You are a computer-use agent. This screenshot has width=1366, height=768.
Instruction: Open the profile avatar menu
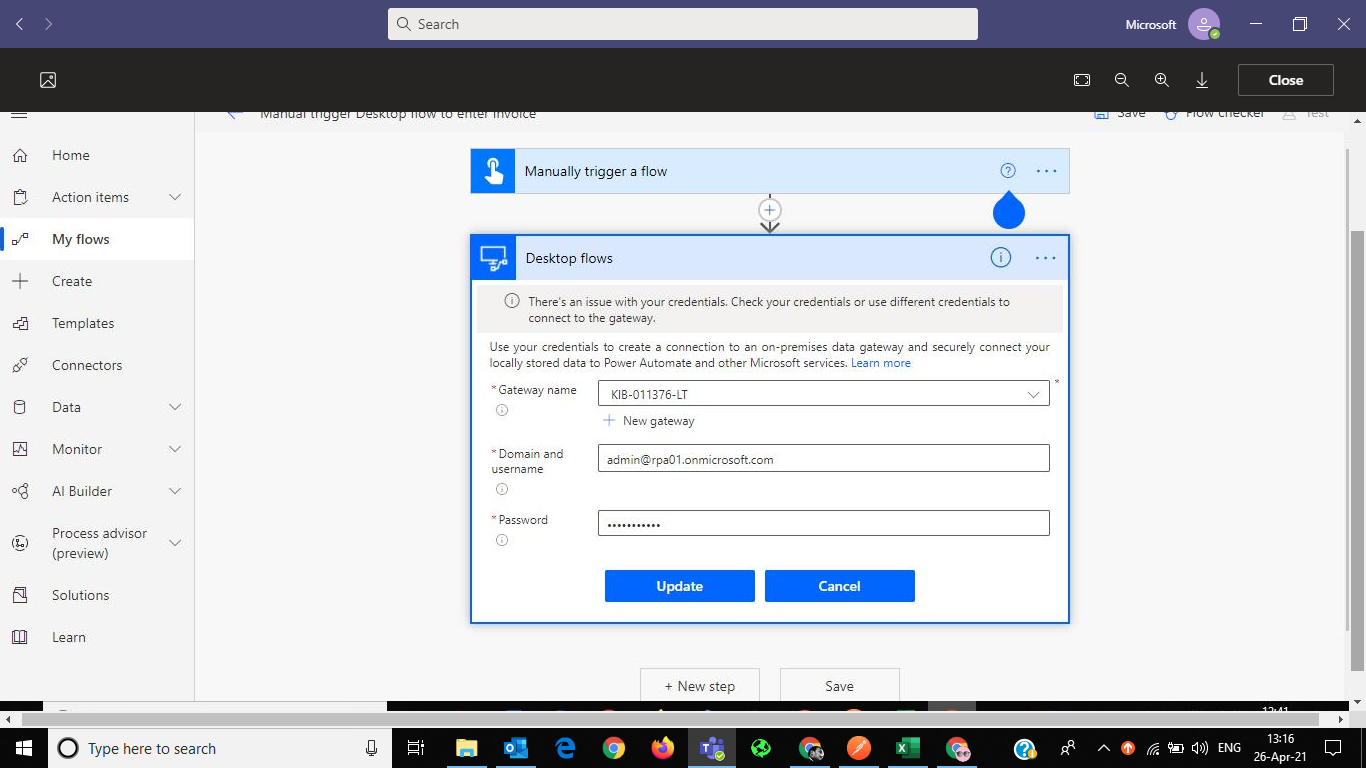click(1204, 24)
